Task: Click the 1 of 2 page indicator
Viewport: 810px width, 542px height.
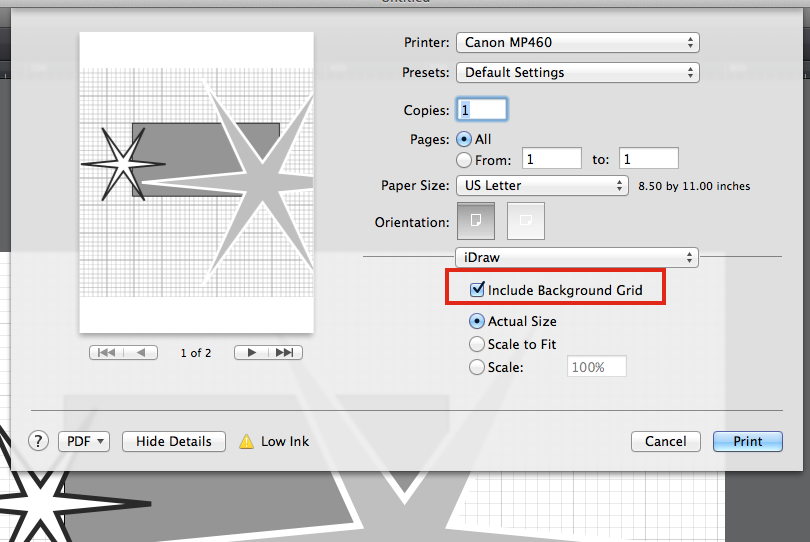Action: pos(196,353)
